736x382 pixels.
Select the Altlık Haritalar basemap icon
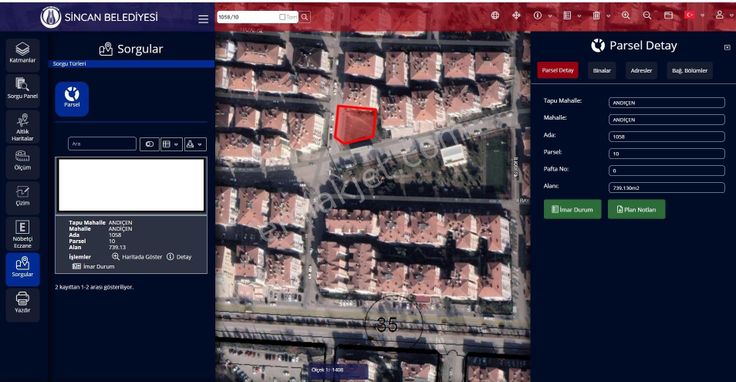[x=23, y=127]
